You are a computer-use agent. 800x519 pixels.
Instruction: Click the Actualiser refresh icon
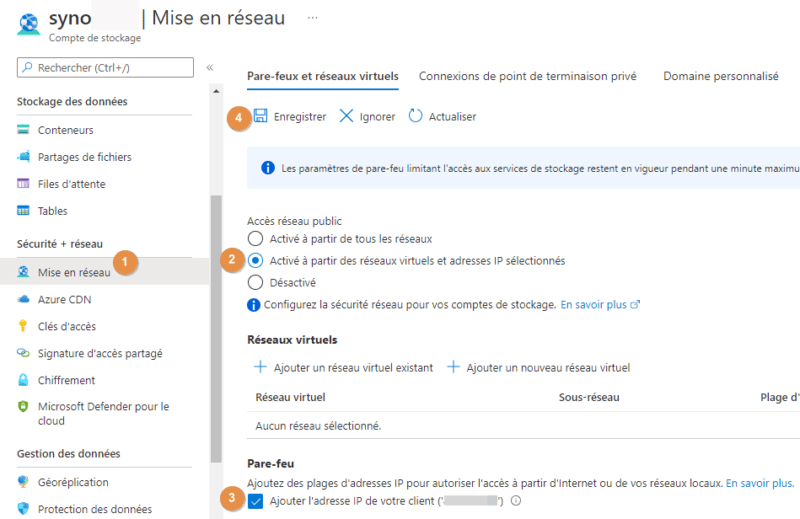[x=415, y=116]
